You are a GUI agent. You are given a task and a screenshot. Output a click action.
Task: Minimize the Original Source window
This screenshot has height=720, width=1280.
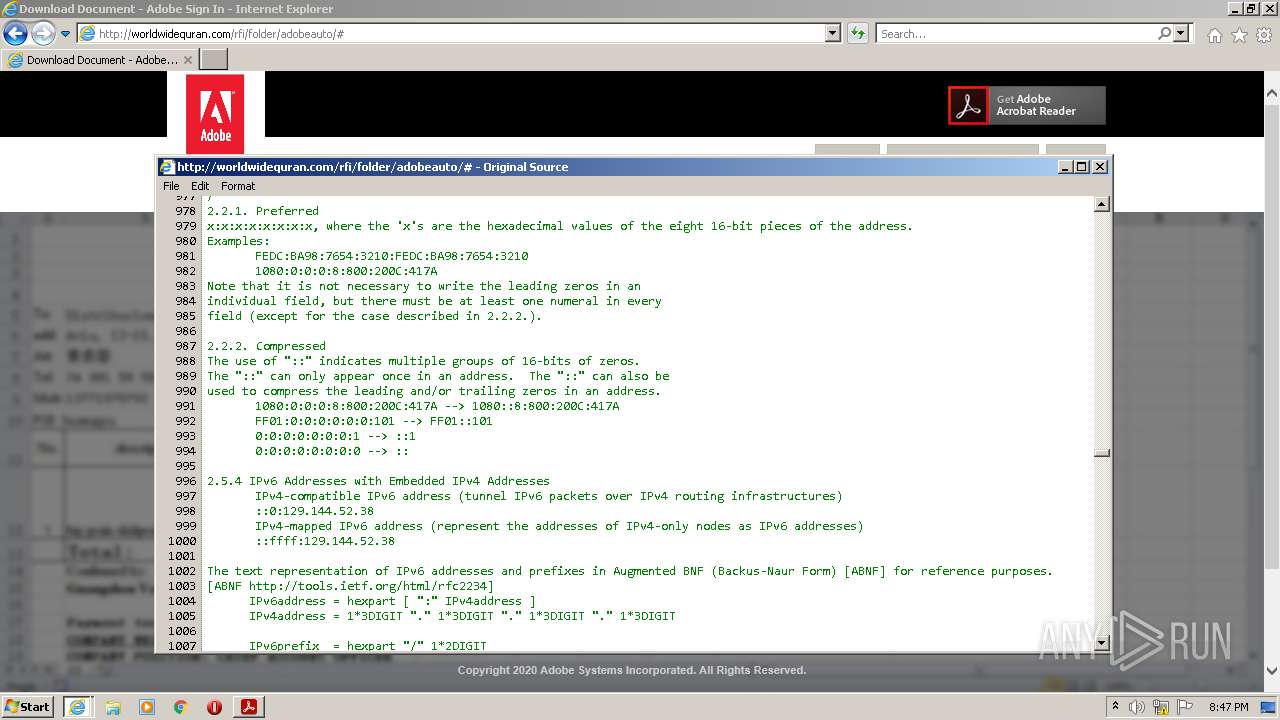(1065, 167)
